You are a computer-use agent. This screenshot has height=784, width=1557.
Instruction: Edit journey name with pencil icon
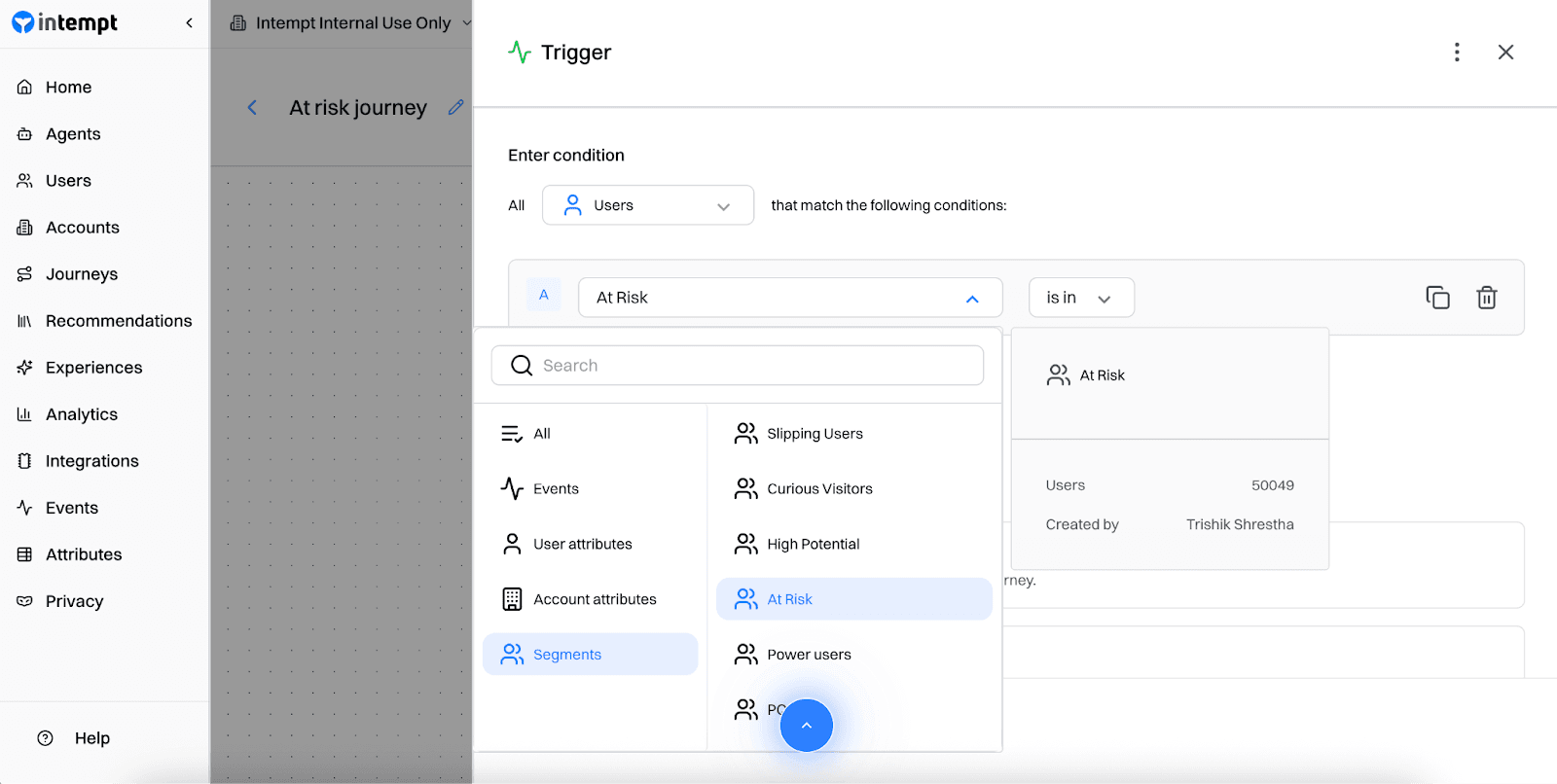(x=455, y=108)
